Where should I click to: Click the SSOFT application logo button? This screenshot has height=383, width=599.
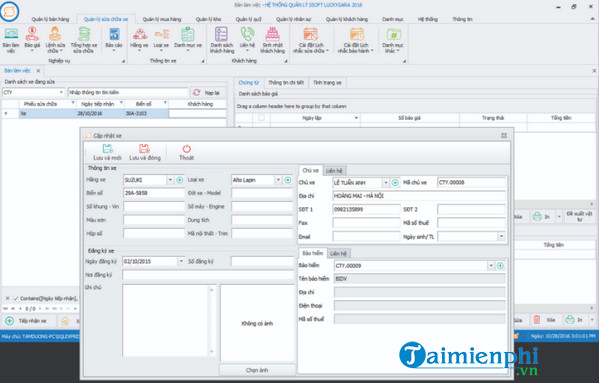pyautogui.click(x=10, y=11)
